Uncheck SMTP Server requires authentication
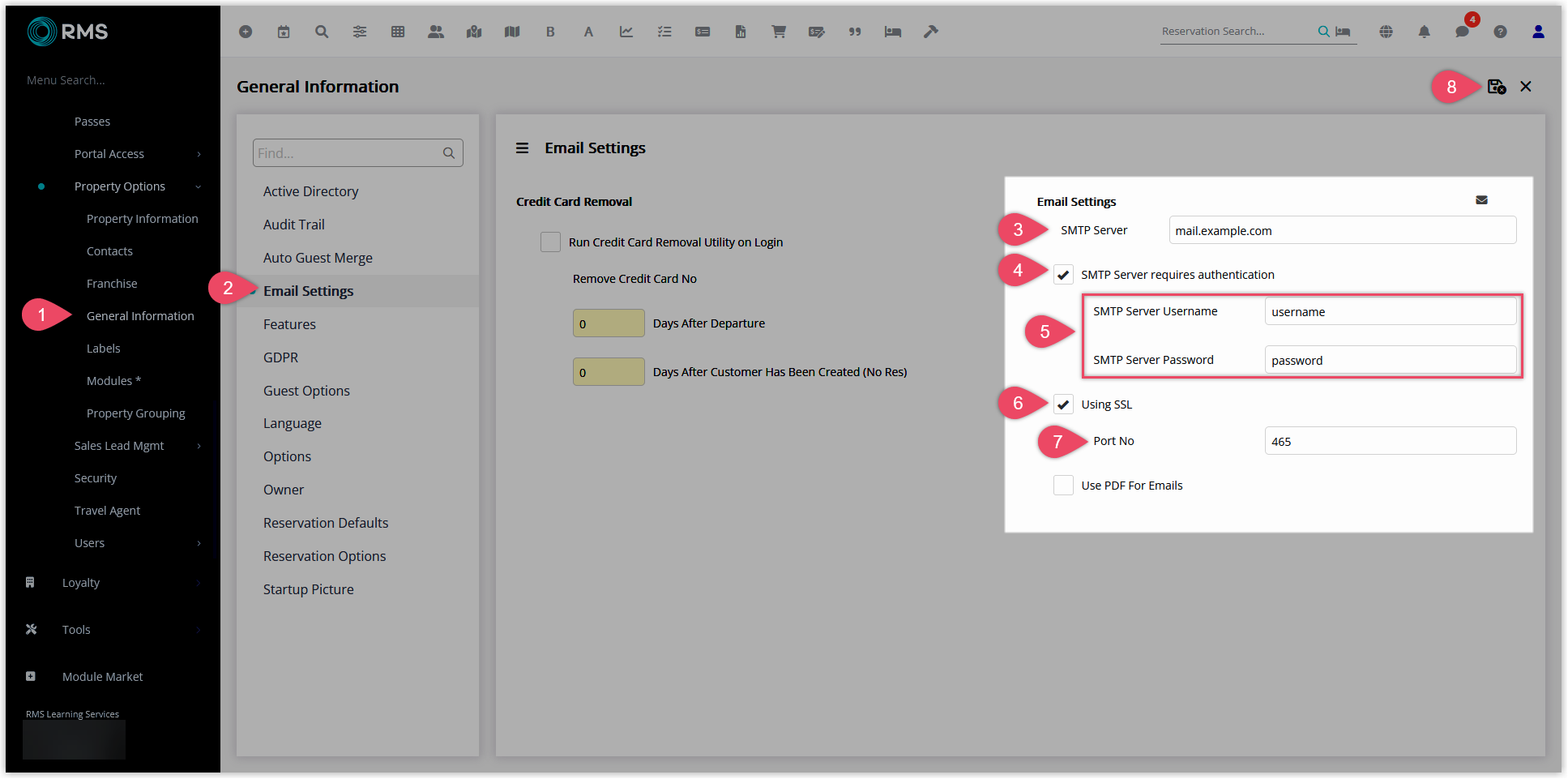1568x779 pixels. pyautogui.click(x=1063, y=275)
